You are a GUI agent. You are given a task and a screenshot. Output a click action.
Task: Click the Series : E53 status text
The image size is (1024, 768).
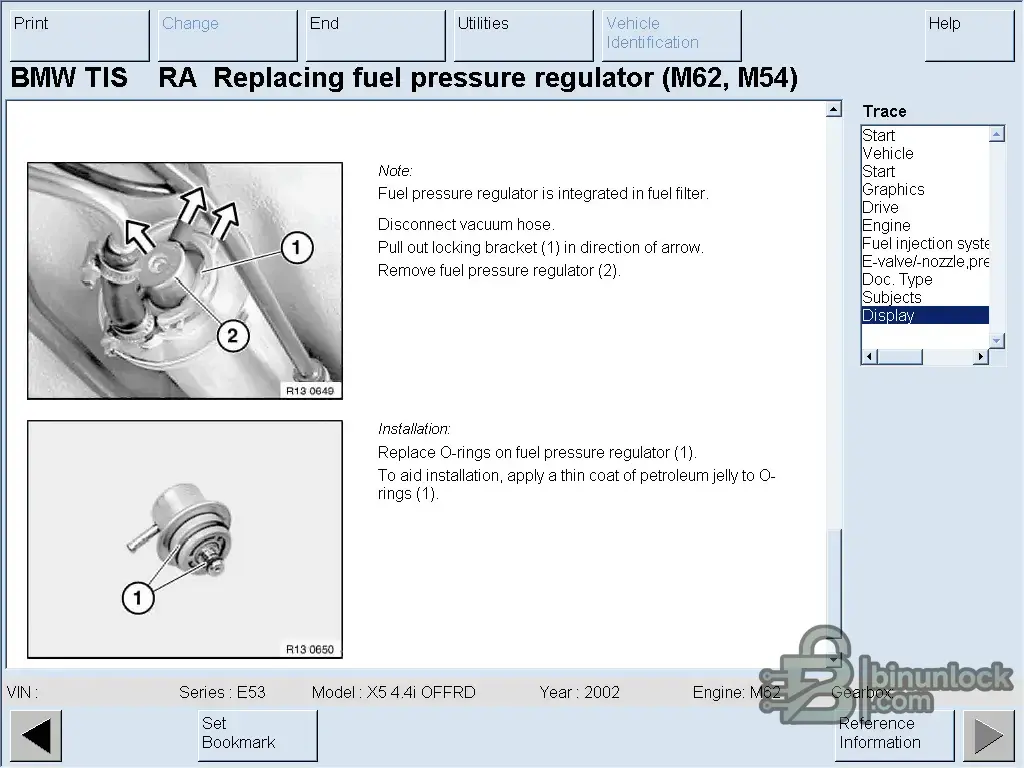point(222,692)
